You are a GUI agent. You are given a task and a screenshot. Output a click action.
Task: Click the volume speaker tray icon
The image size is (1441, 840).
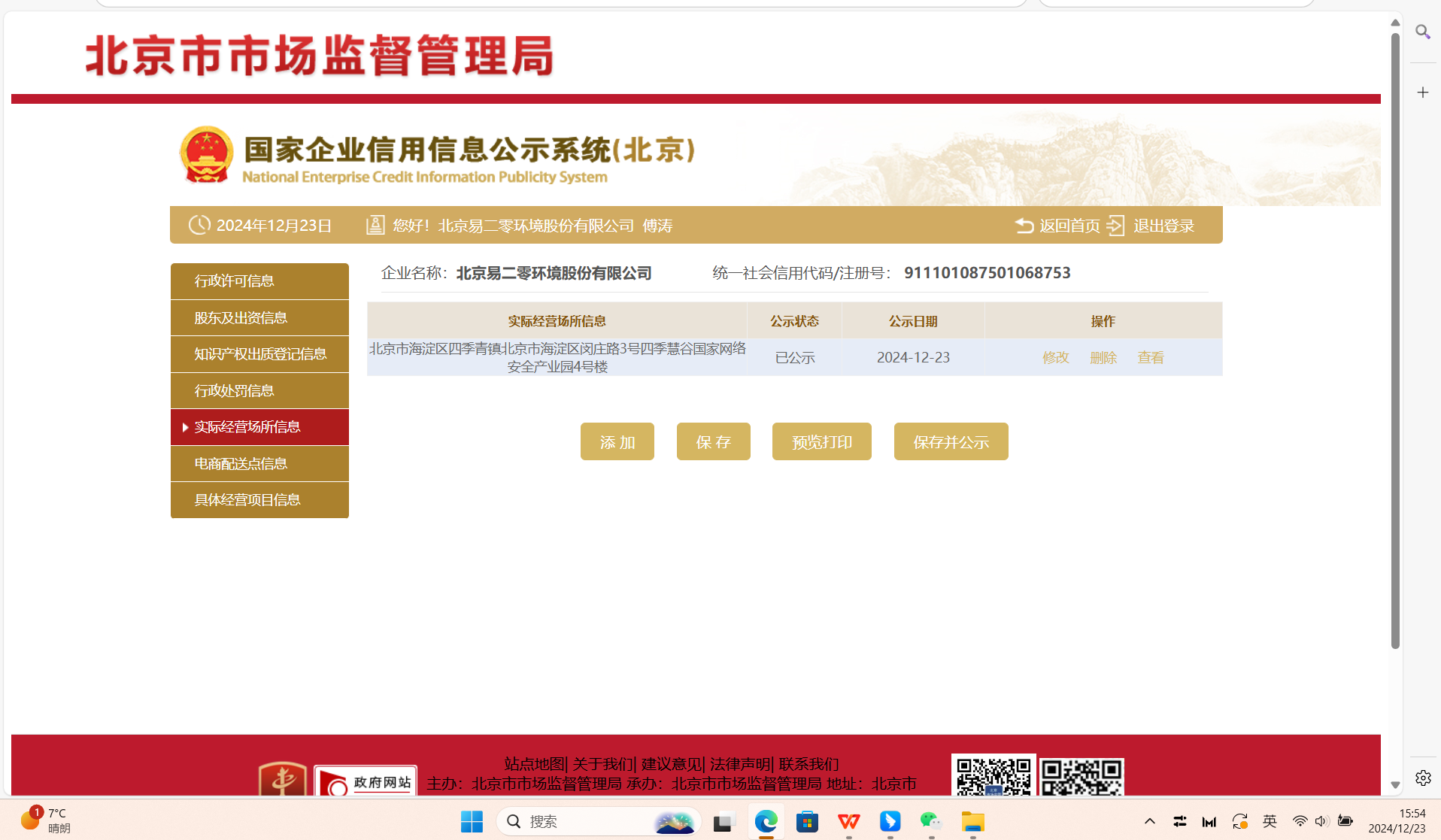tap(1321, 821)
